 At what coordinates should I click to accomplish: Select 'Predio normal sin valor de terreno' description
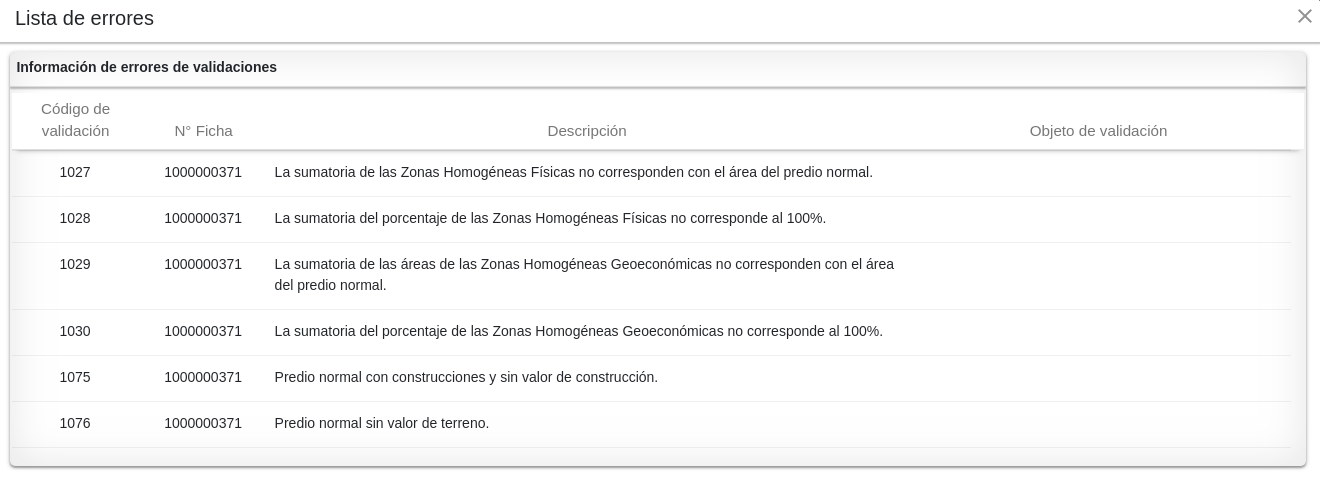click(382, 423)
